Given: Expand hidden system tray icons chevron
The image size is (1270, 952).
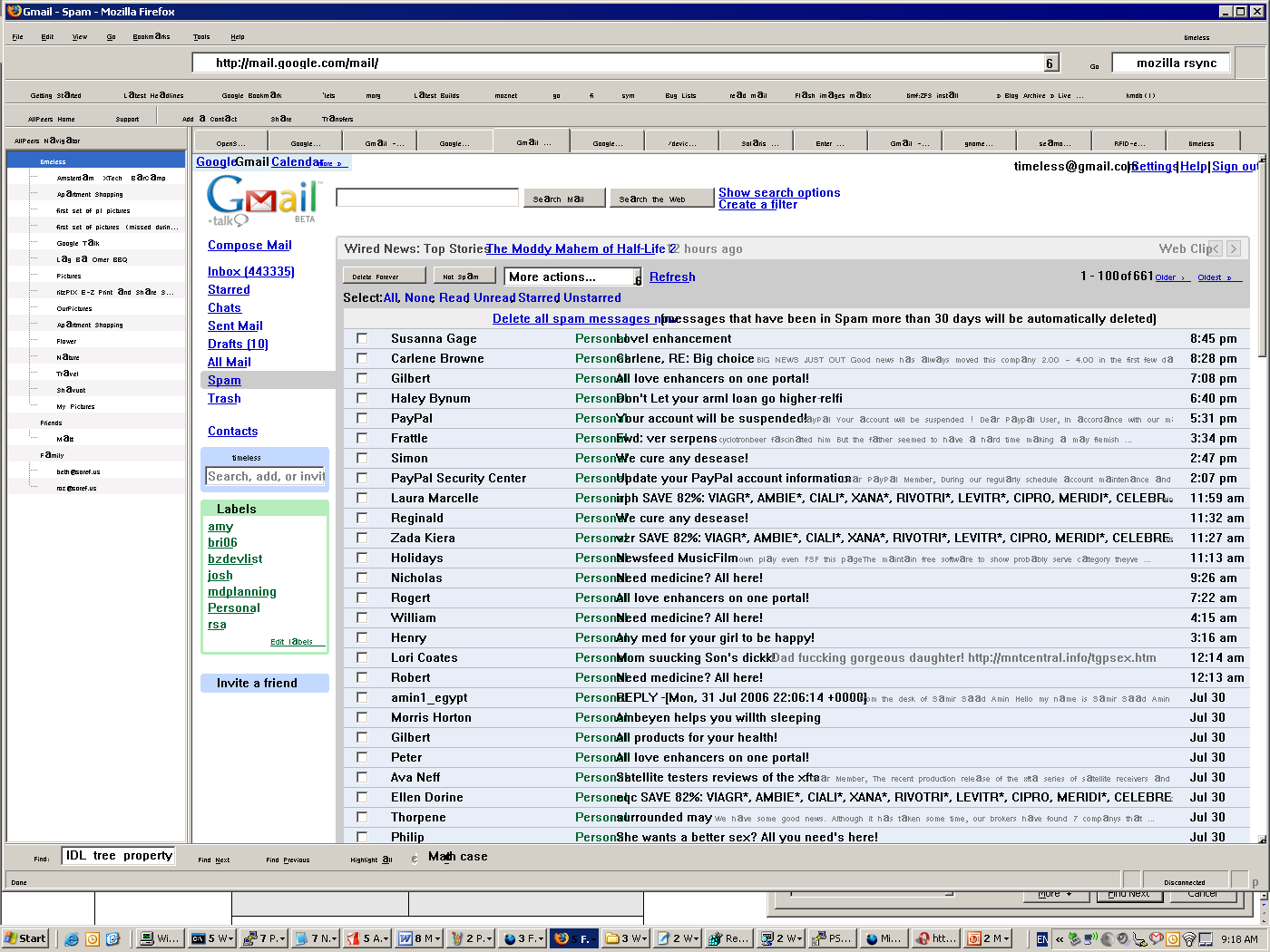Looking at the screenshot, I should (1060, 938).
